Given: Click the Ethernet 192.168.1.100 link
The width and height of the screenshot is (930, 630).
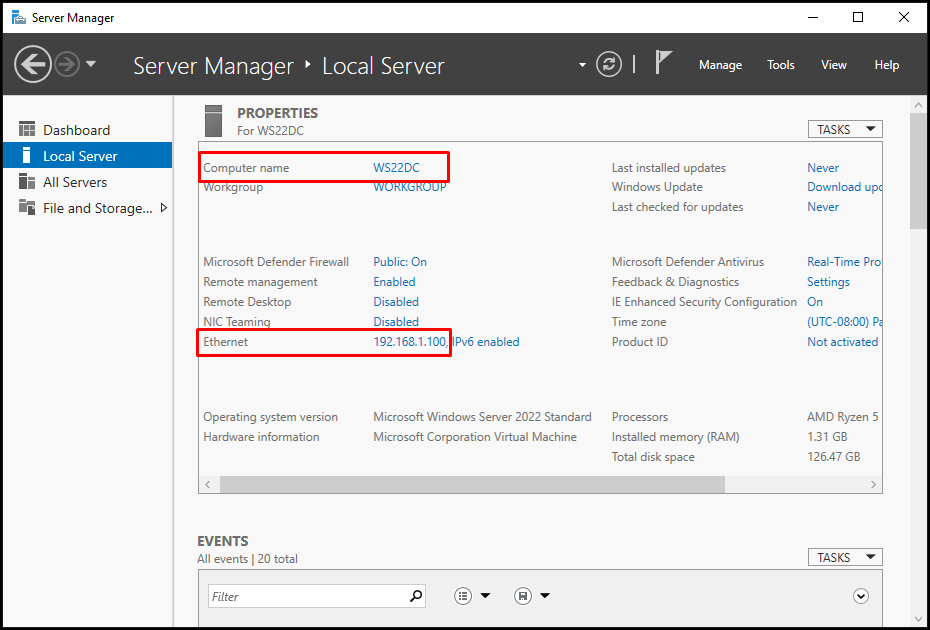Looking at the screenshot, I should tap(446, 342).
